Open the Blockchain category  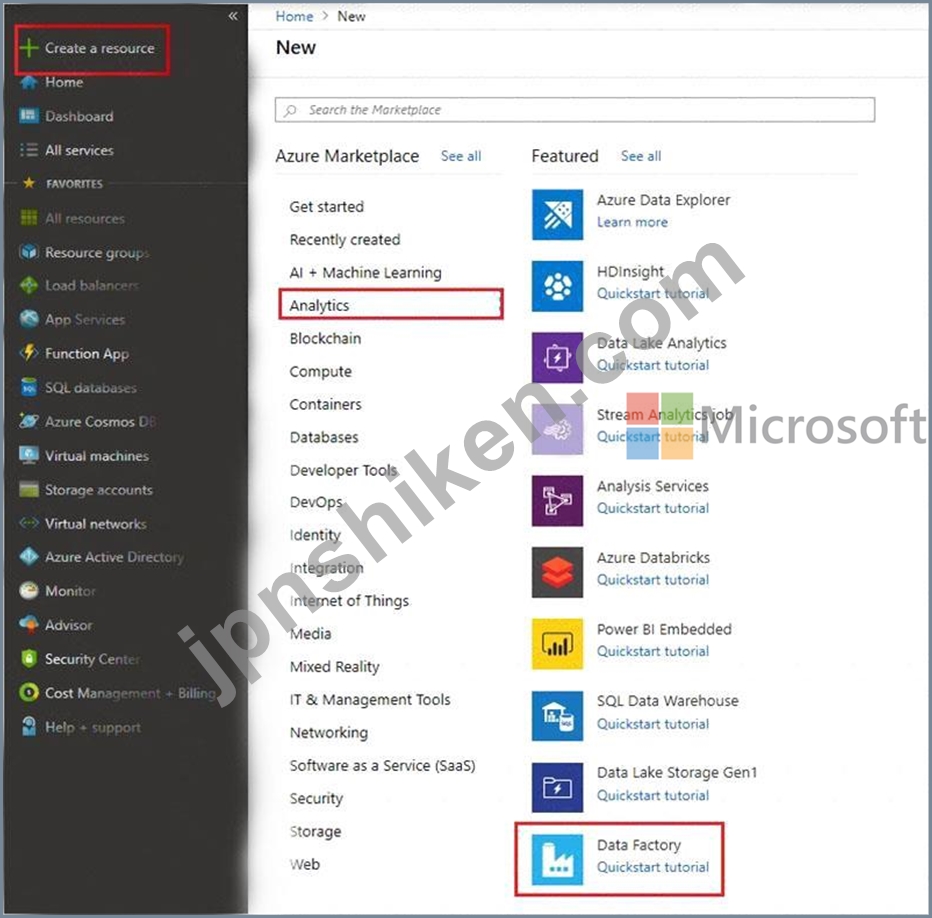325,338
